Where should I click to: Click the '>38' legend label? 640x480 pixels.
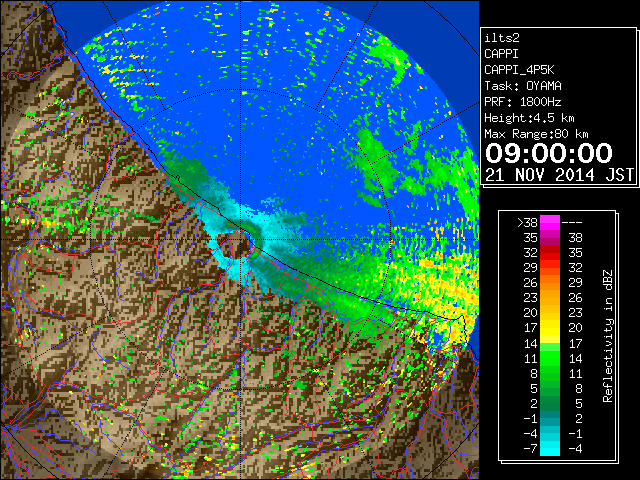click(x=527, y=222)
